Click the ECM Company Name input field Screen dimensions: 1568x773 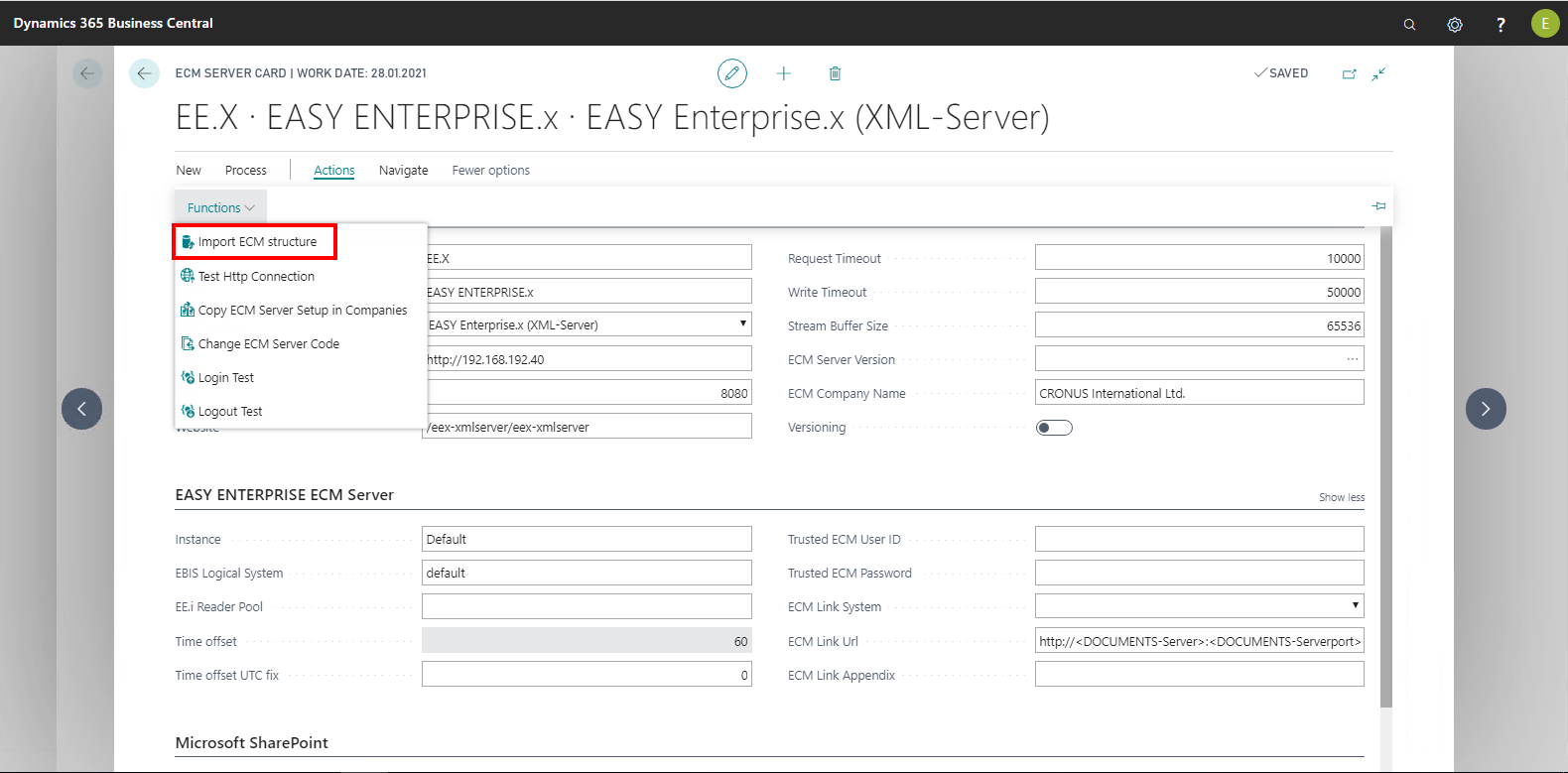pos(1199,393)
